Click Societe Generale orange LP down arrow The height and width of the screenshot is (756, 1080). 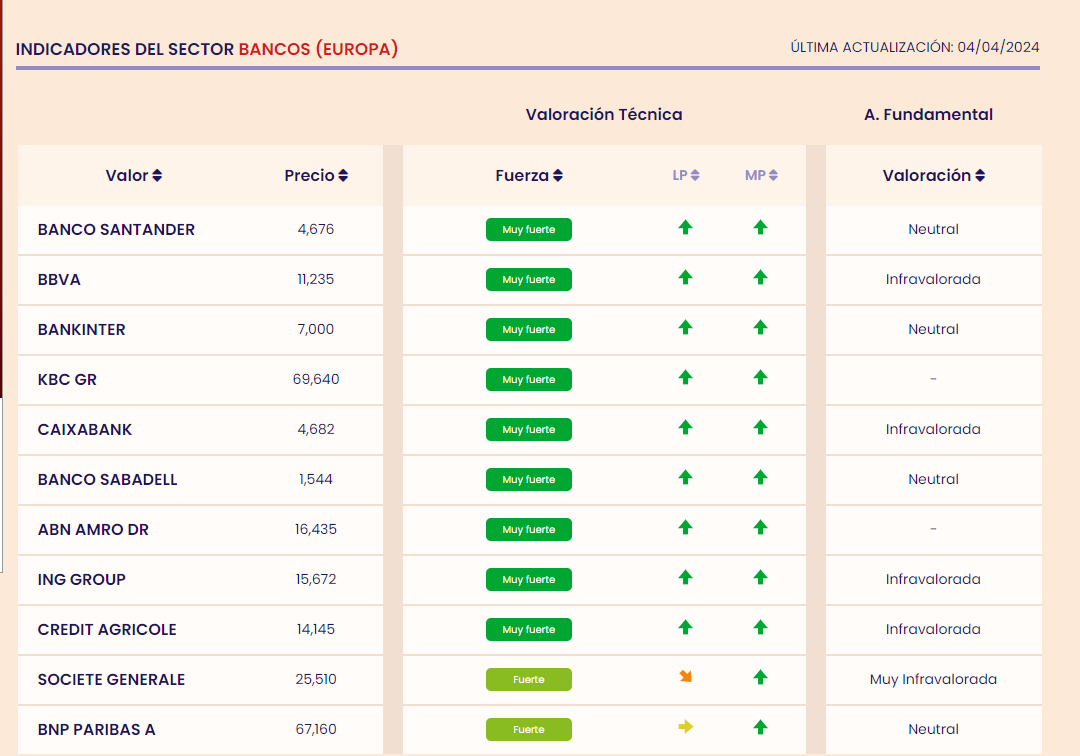pyautogui.click(x=685, y=677)
